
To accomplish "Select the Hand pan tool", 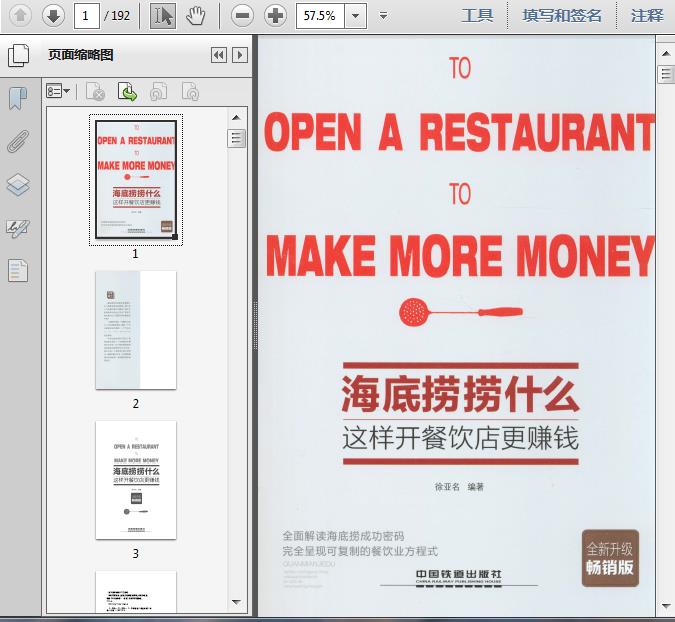I will click(196, 15).
